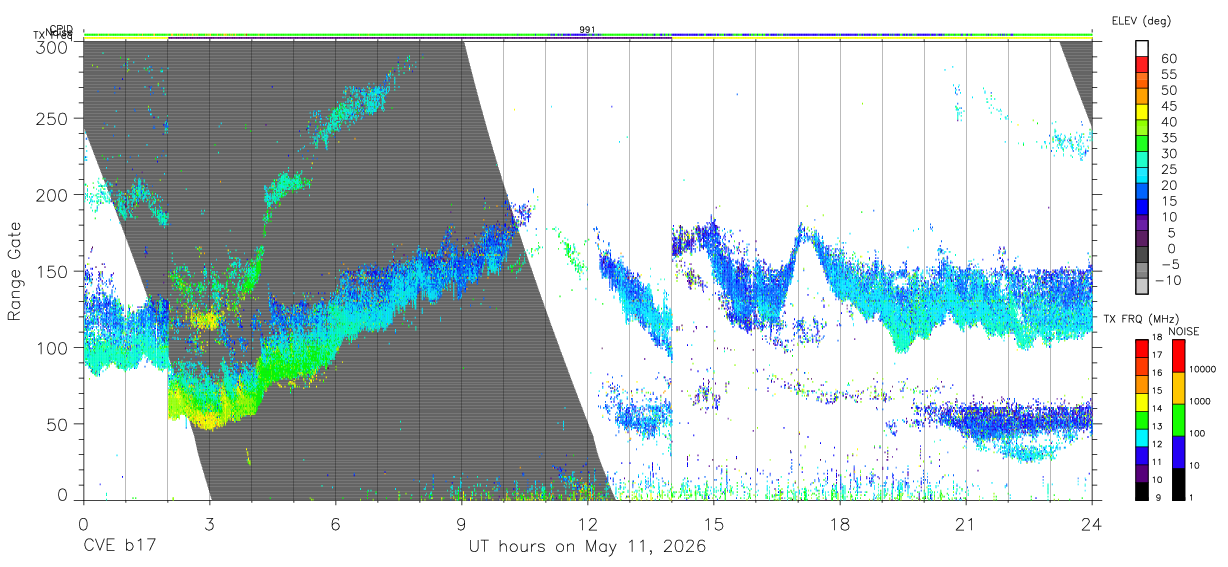The image size is (1228, 567).
Task: Click the '30' label on ELEV colorbar
Action: coord(1169,153)
